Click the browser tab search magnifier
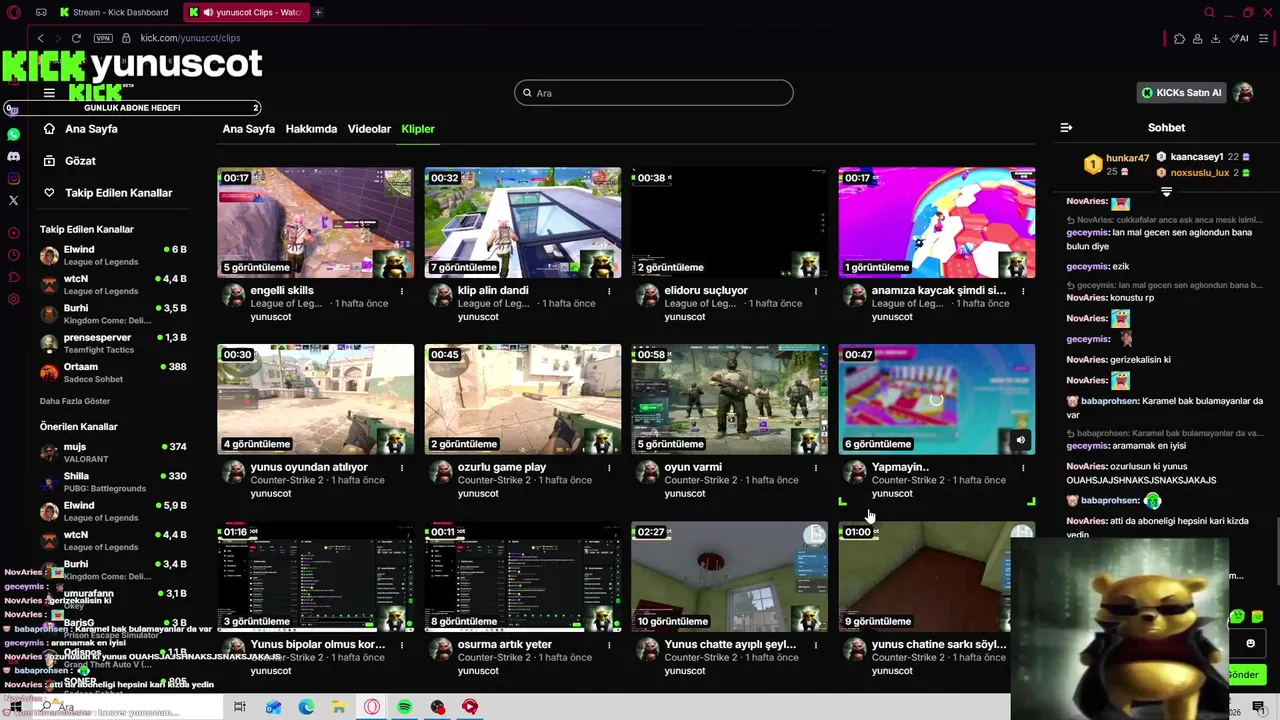 point(1209,12)
